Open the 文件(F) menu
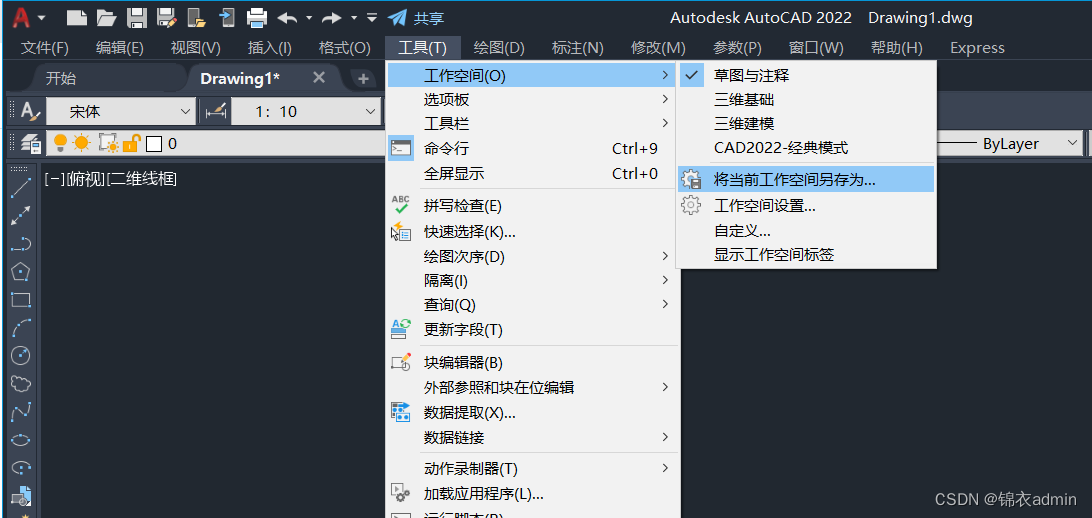 [45, 48]
